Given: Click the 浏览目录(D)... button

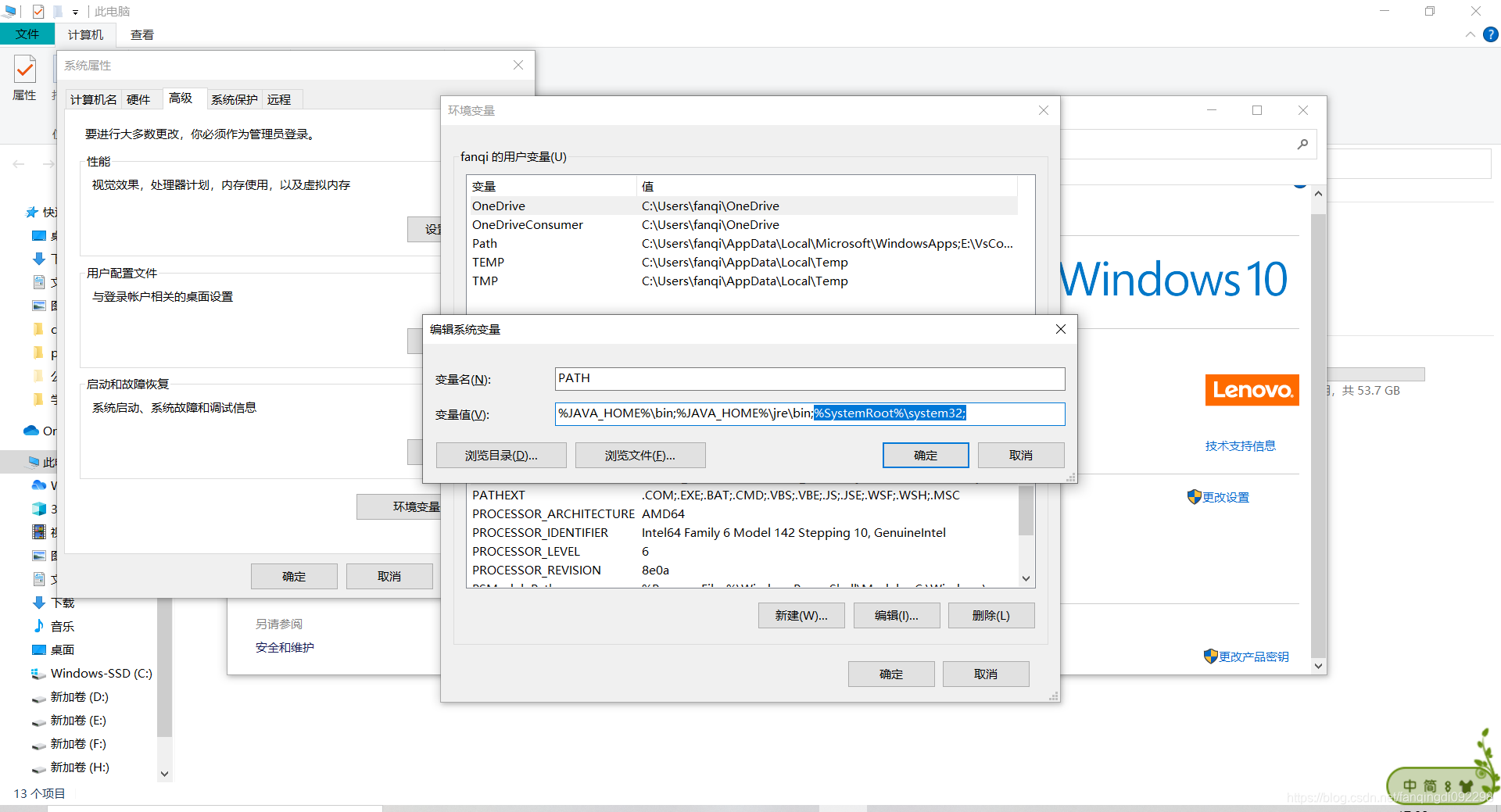Looking at the screenshot, I should [501, 456].
